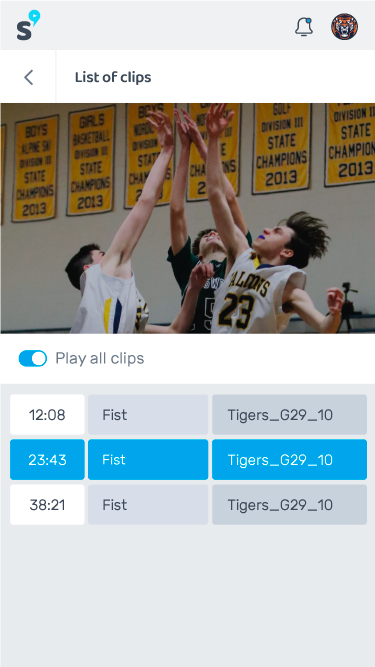The height and width of the screenshot is (667, 375).
Task: Open the basketball video preview
Action: (x=188, y=218)
